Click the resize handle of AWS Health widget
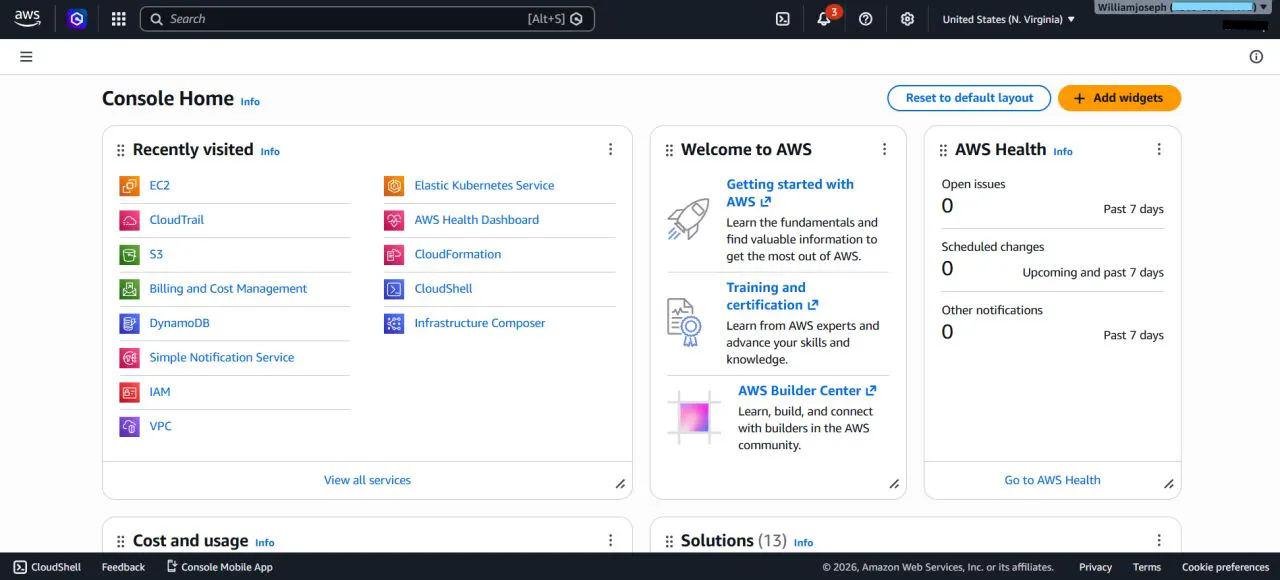The image size is (1280, 580). (1168, 484)
